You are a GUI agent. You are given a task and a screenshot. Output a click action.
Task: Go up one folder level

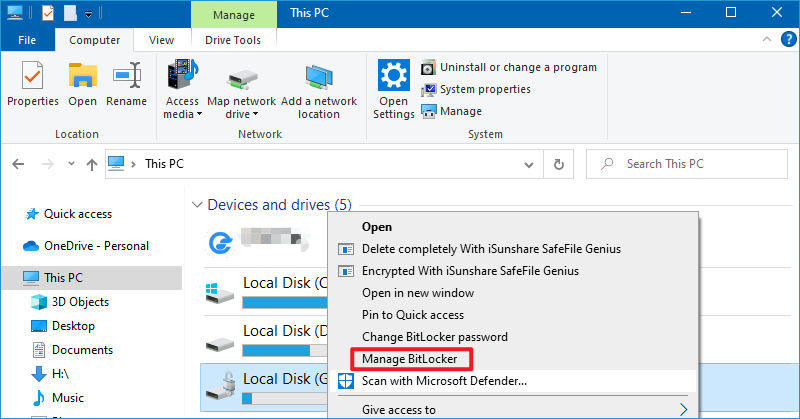tap(92, 164)
